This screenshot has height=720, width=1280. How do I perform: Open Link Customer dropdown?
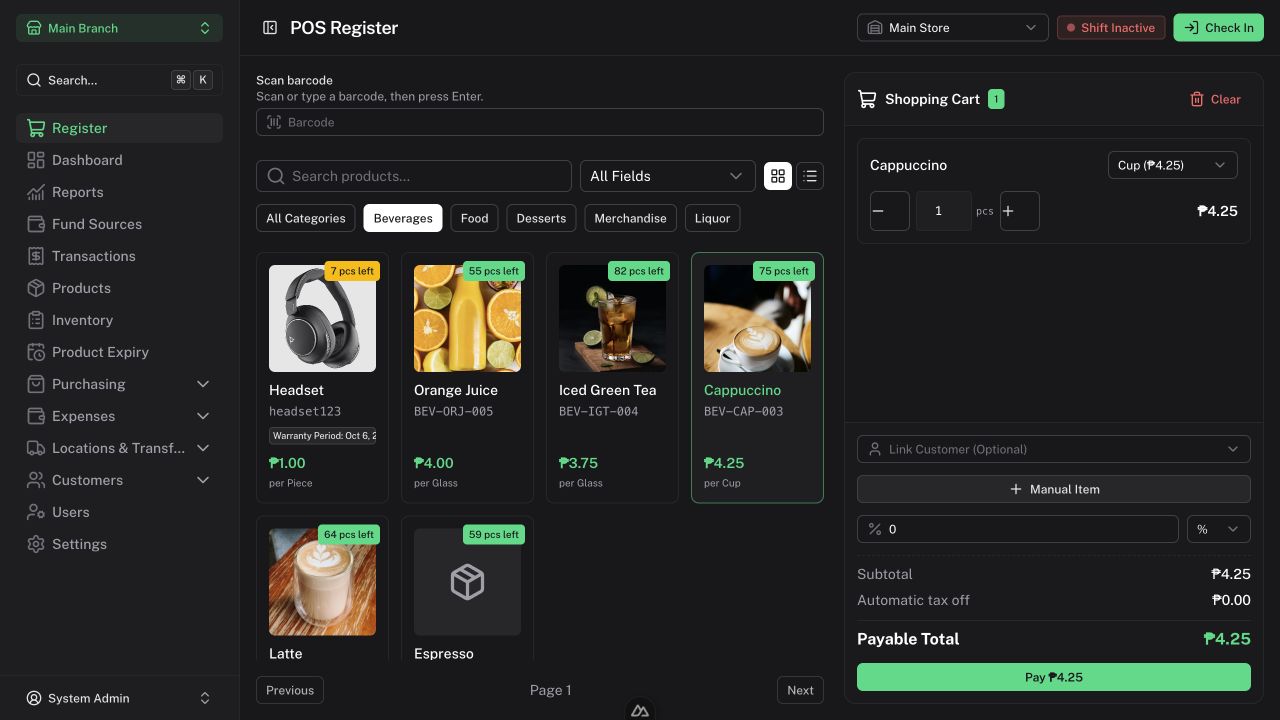1053,449
